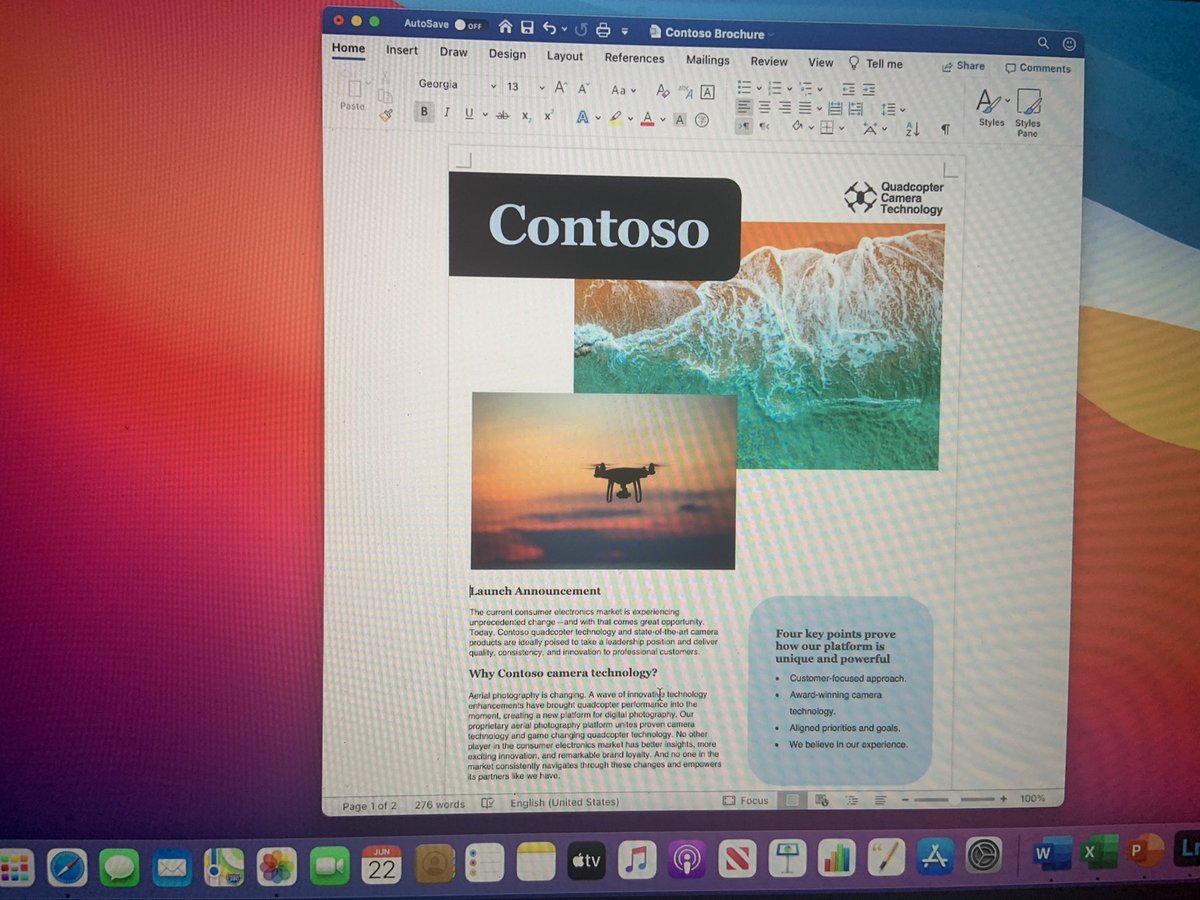Open the Styles Pane
Viewport: 1200px width, 900px height.
pyautogui.click(x=1028, y=112)
